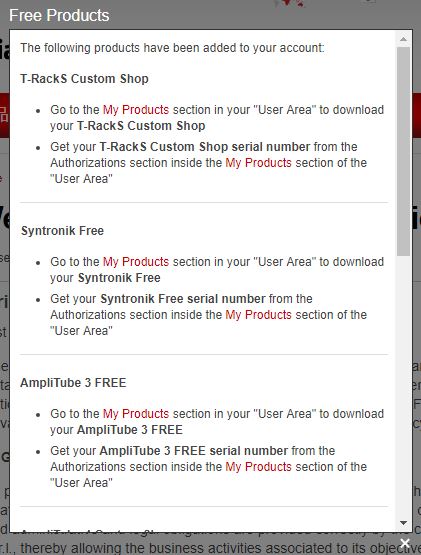Click the T-RackS Custom Shop section heading
Viewport: 421px width, 555px height.
point(84,79)
